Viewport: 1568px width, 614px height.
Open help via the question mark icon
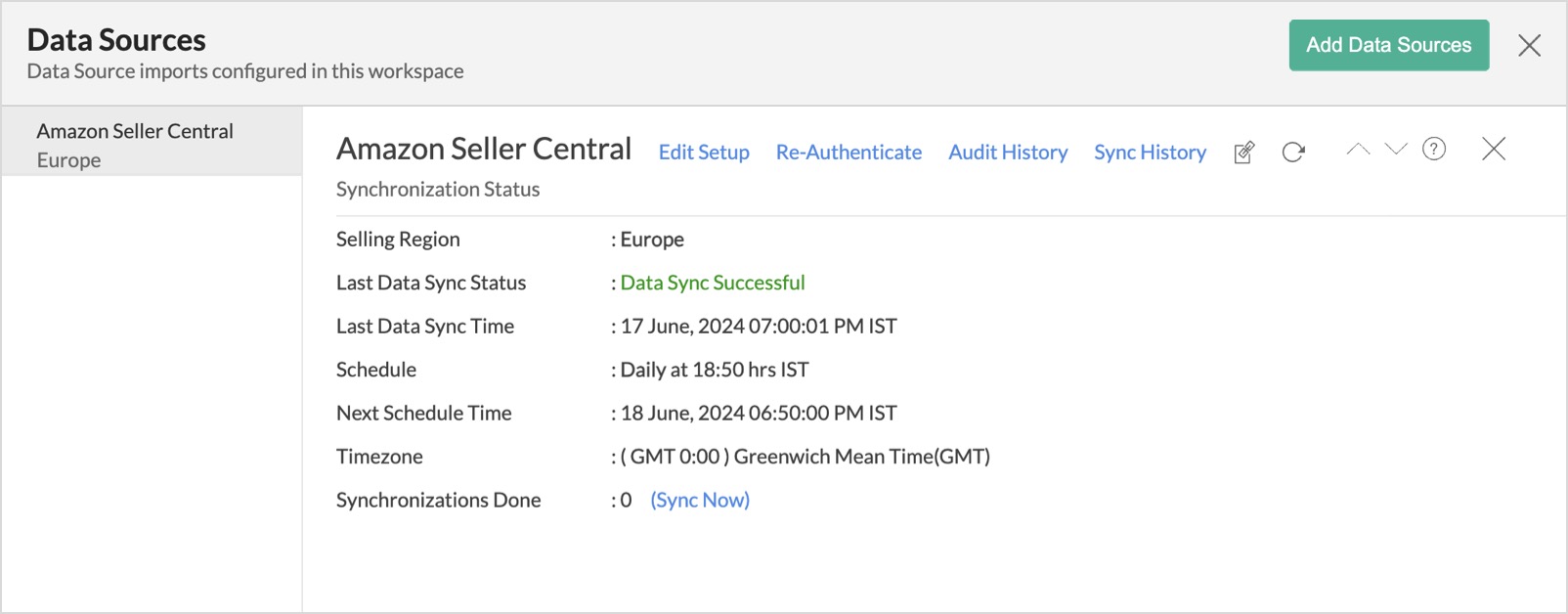pos(1434,149)
